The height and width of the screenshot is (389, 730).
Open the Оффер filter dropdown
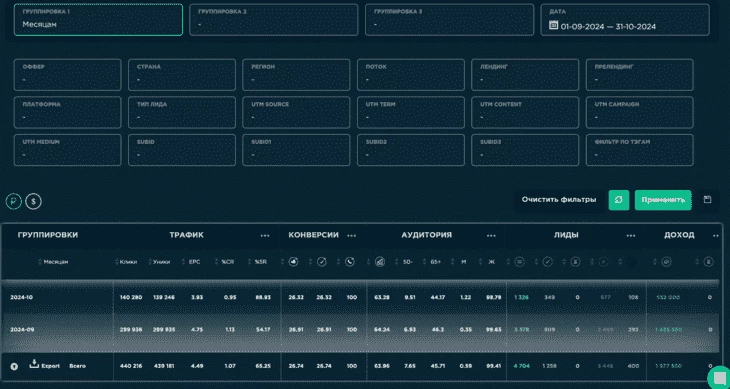click(68, 74)
